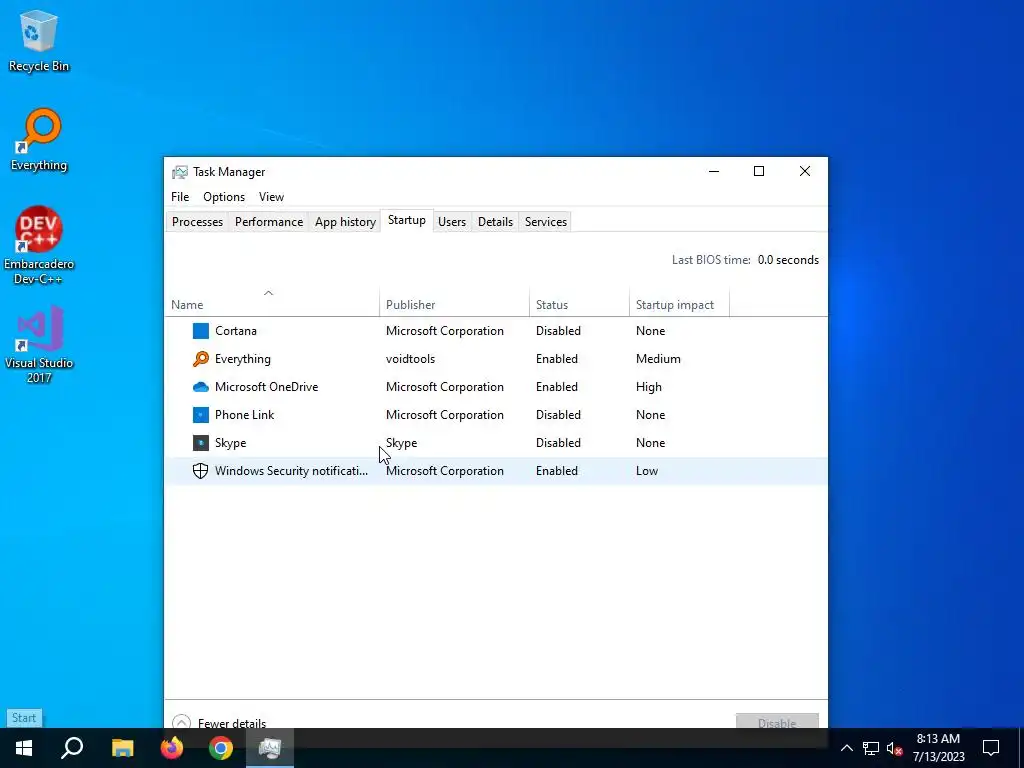
Task: Select the Everything desktop shortcut
Action: point(39,140)
